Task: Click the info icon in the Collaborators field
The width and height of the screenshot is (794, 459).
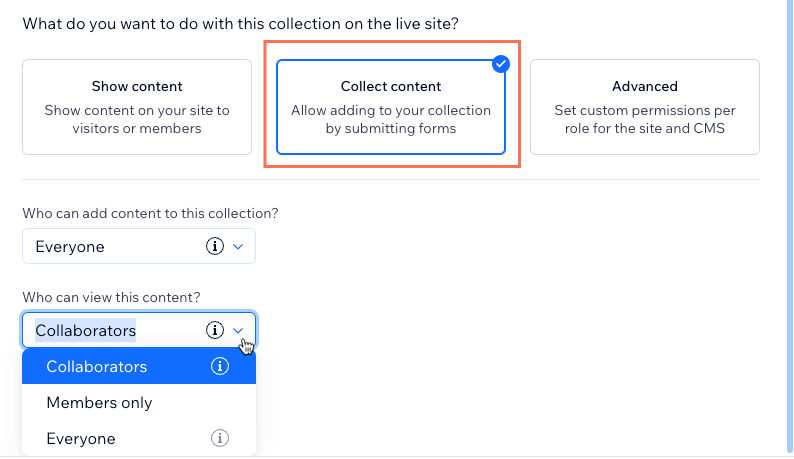Action: [215, 330]
